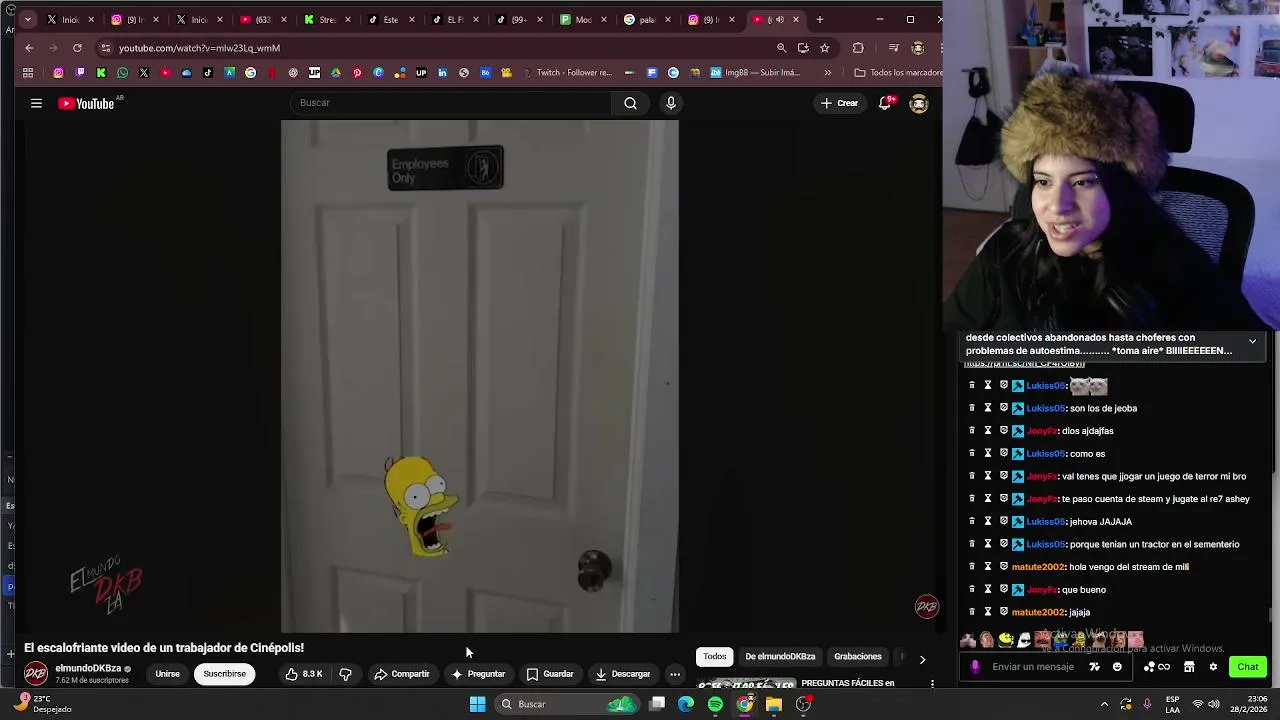The height and width of the screenshot is (720, 1280).
Task: Open options menu for PREGUNTAS FÁCILES video
Action: tap(932, 684)
